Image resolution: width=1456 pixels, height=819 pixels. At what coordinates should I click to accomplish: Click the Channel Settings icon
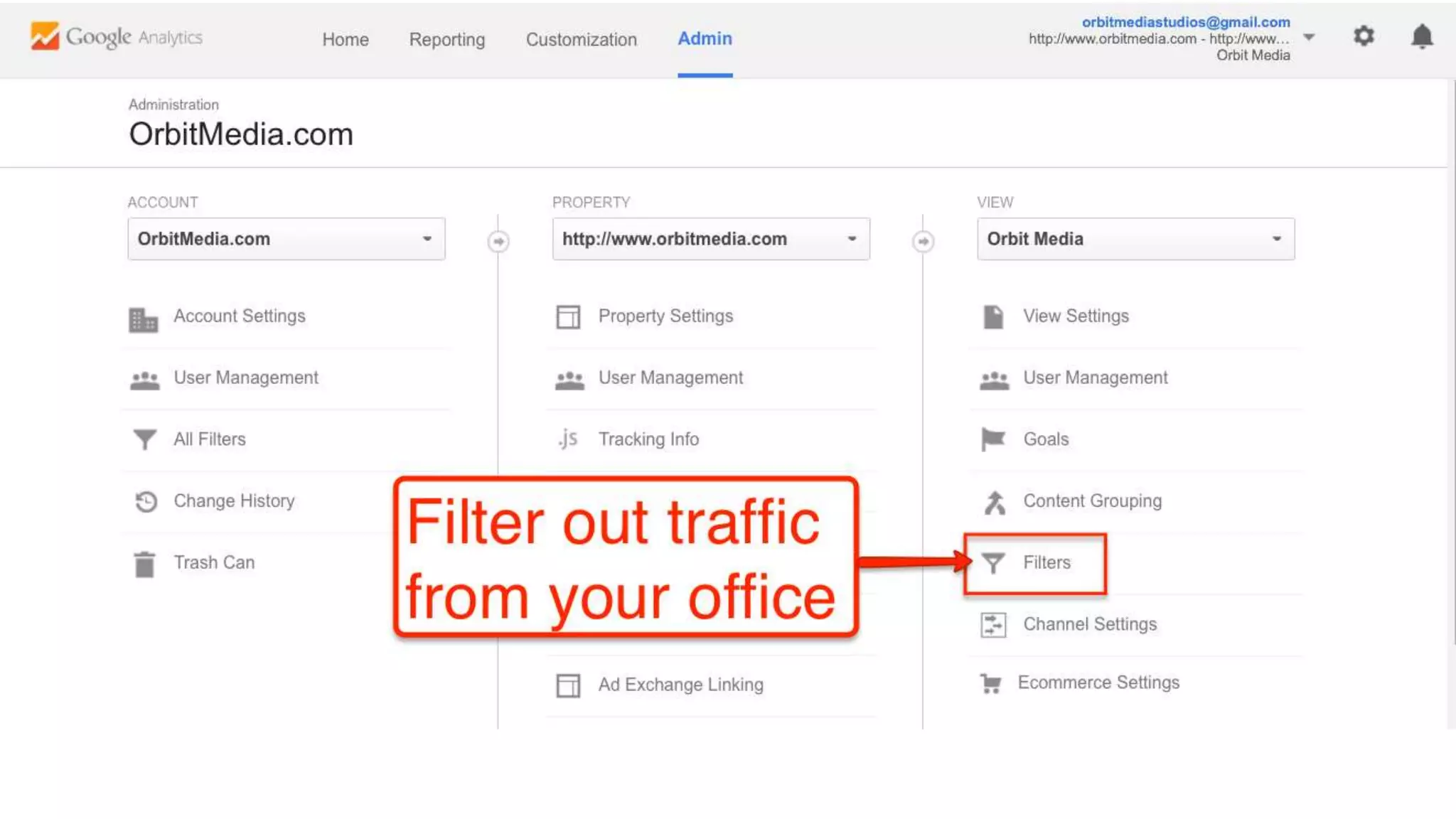pos(993,625)
